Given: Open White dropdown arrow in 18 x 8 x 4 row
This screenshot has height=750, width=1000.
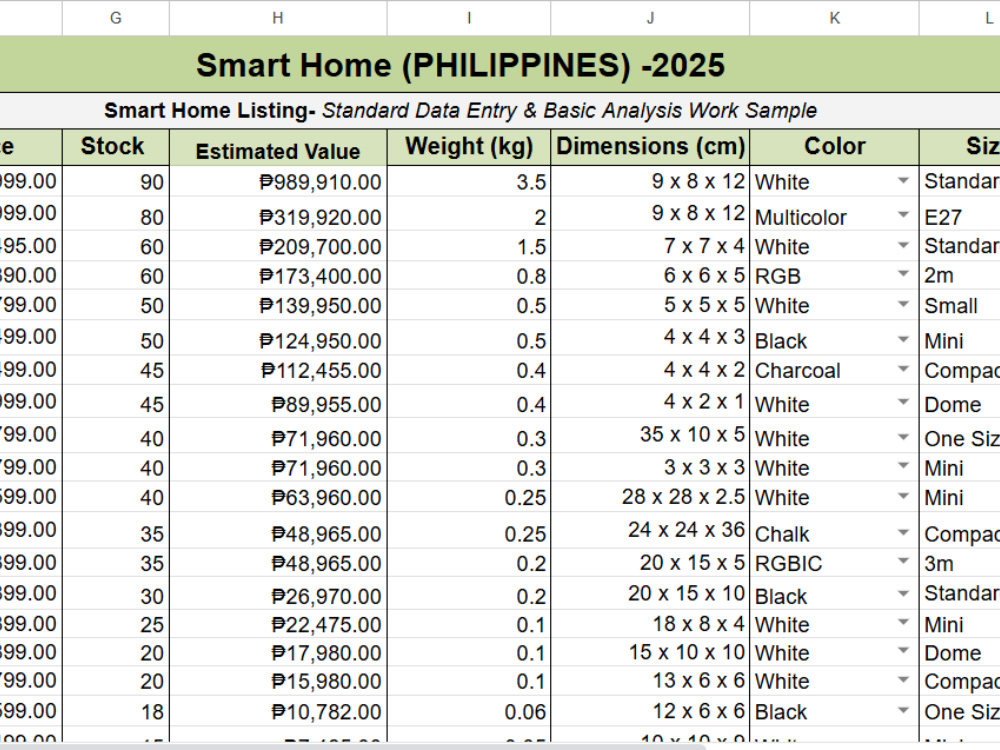Looking at the screenshot, I should 903,622.
